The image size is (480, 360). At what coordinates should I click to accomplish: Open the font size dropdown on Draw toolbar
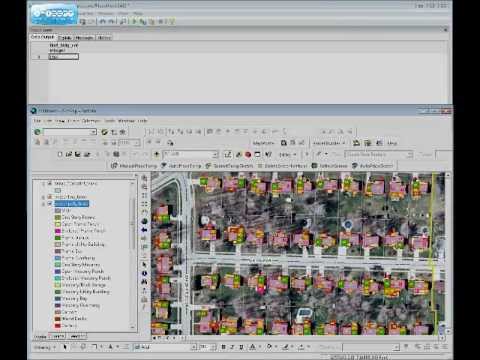coord(214,347)
